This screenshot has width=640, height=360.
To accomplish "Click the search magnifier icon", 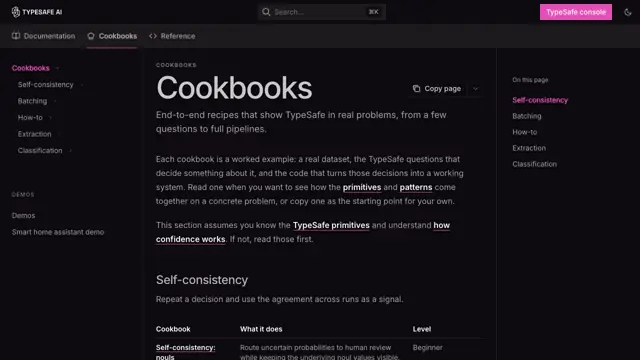I will 266,12.
